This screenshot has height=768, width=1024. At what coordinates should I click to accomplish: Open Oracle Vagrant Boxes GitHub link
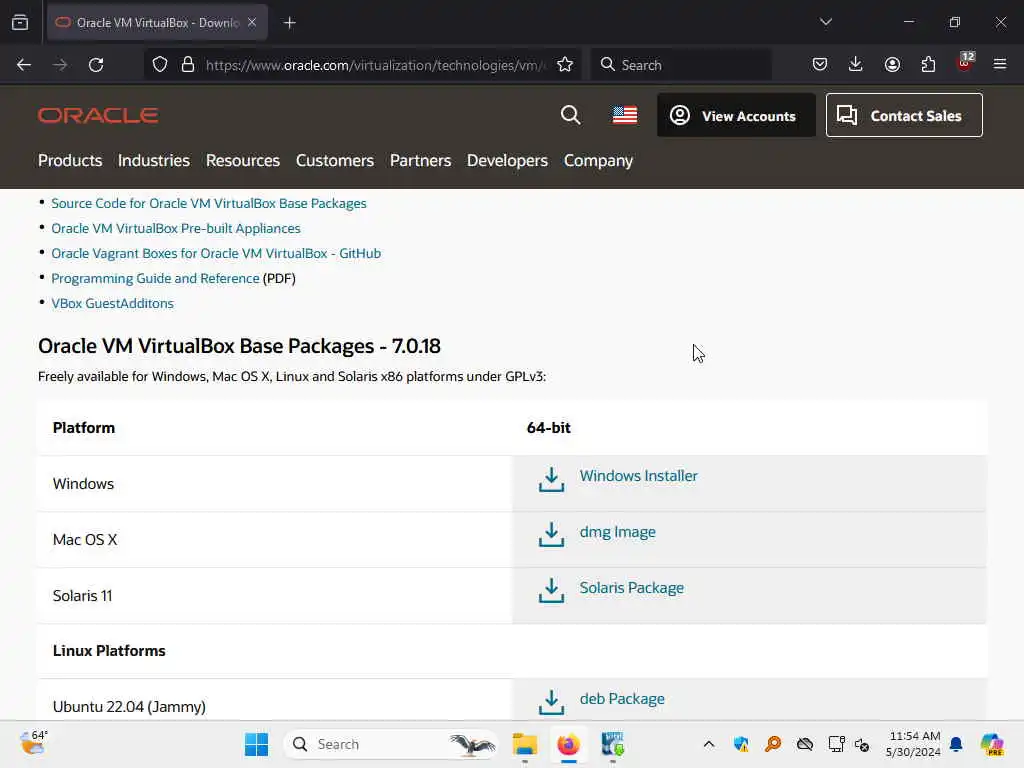coord(216,253)
